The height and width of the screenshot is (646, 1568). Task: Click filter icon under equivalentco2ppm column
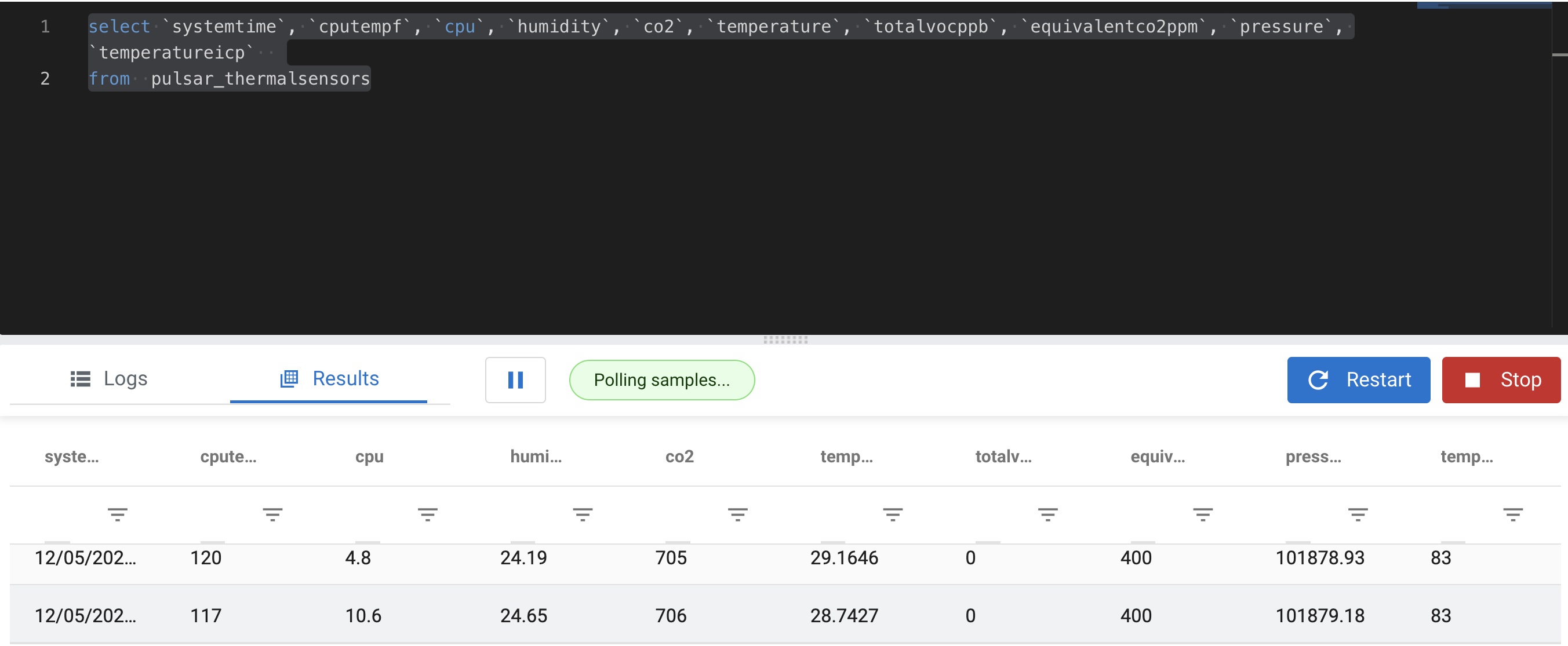tap(1202, 514)
